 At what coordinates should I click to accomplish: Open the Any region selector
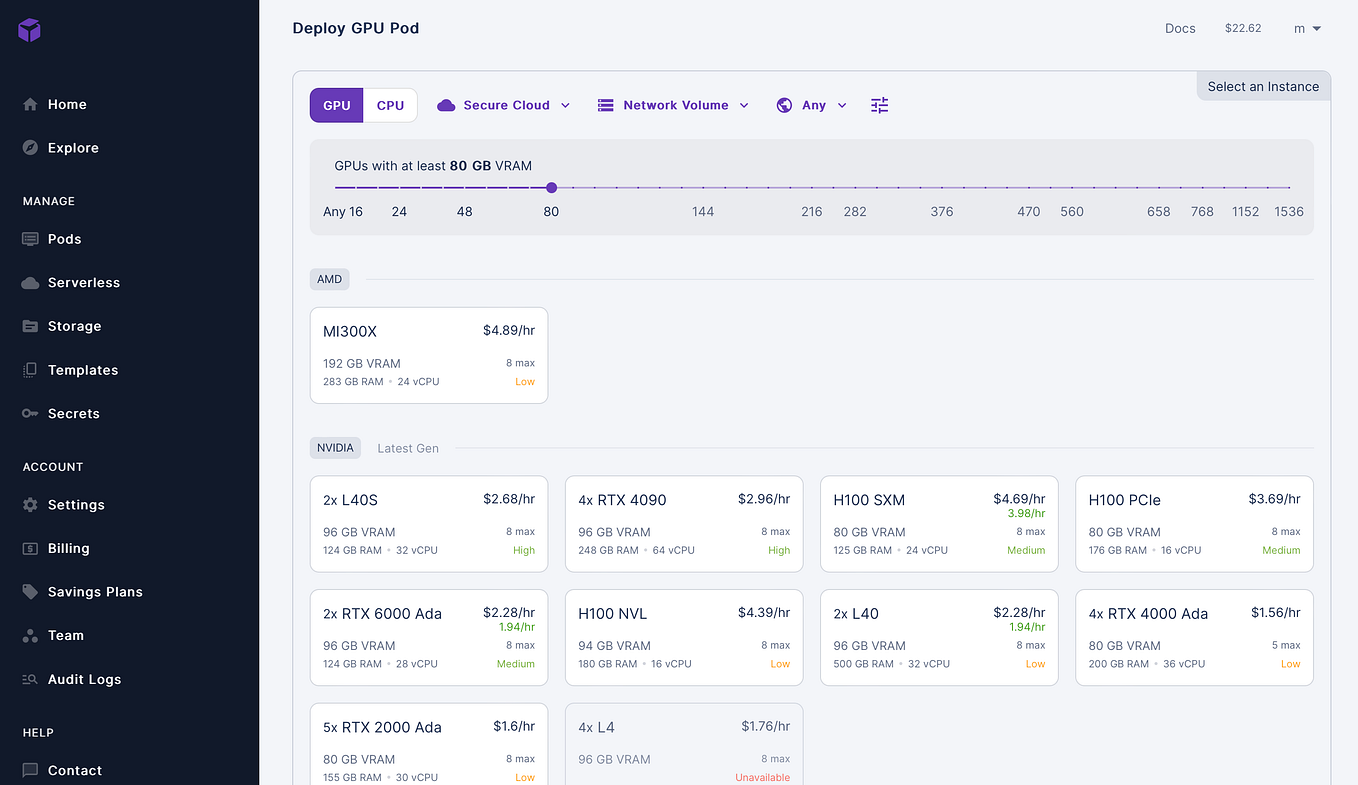[811, 105]
